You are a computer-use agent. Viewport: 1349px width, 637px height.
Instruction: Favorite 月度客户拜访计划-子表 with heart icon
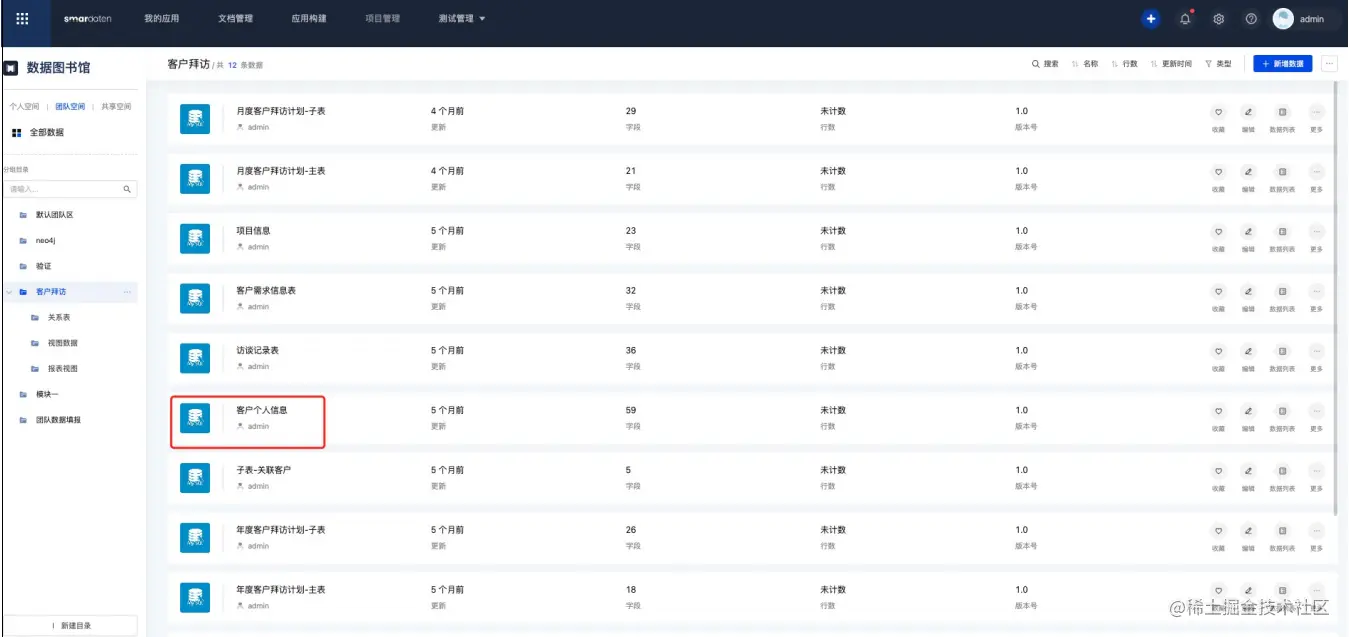[x=1218, y=112]
